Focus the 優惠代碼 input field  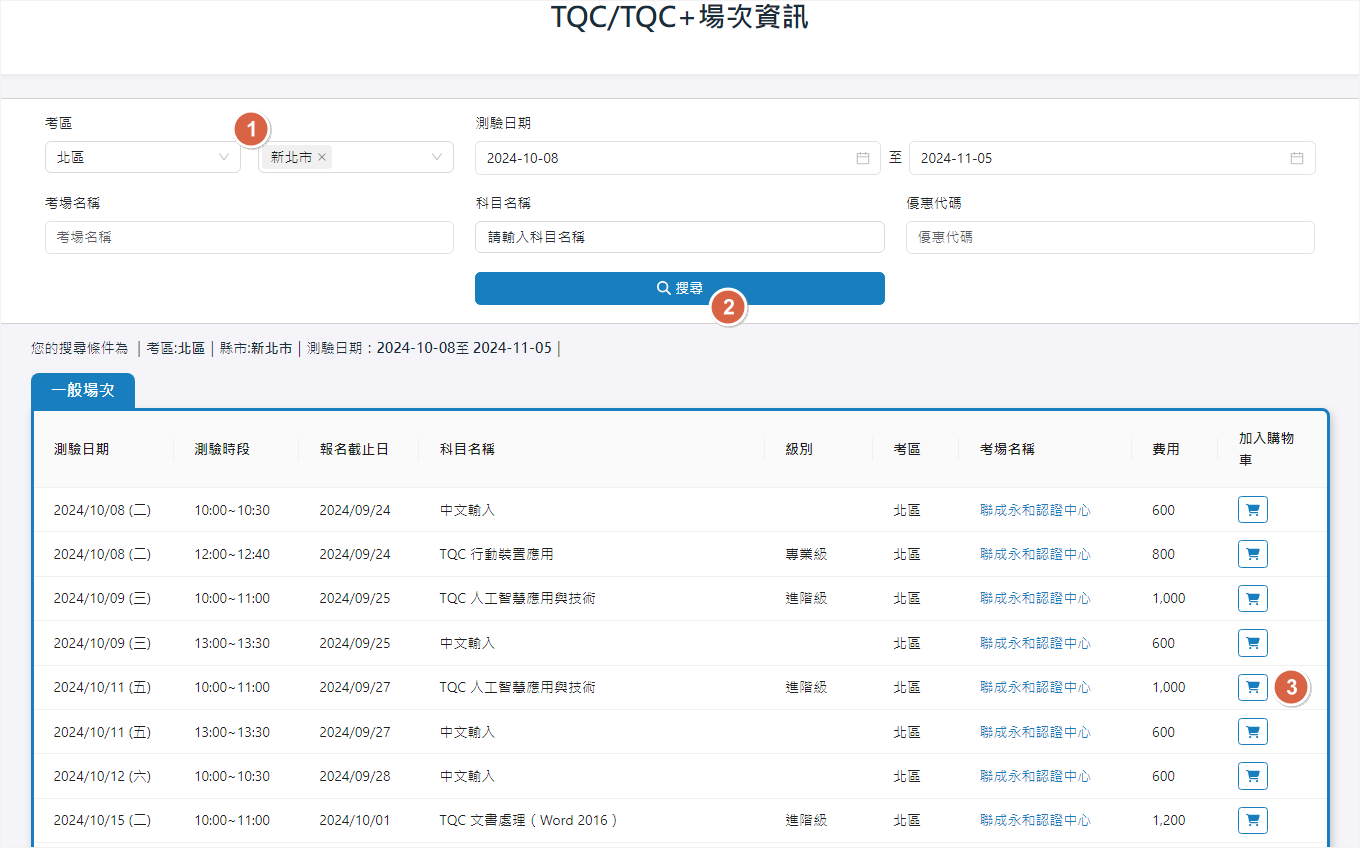point(1110,237)
